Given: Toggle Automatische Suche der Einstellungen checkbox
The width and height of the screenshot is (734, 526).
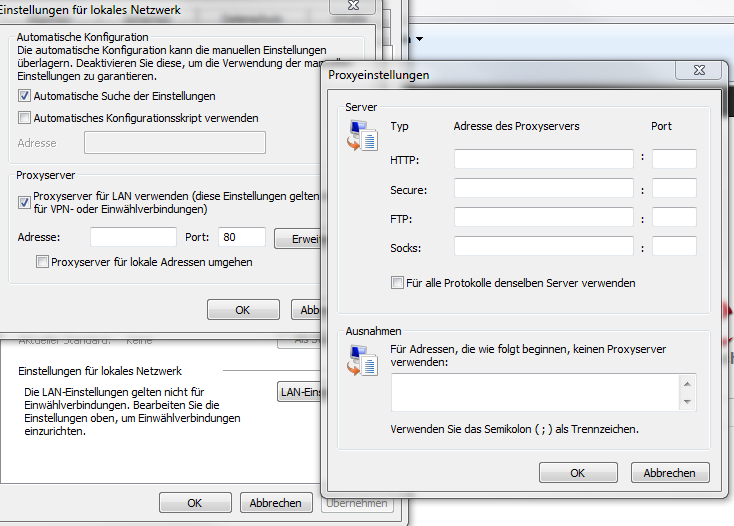Looking at the screenshot, I should [25, 96].
